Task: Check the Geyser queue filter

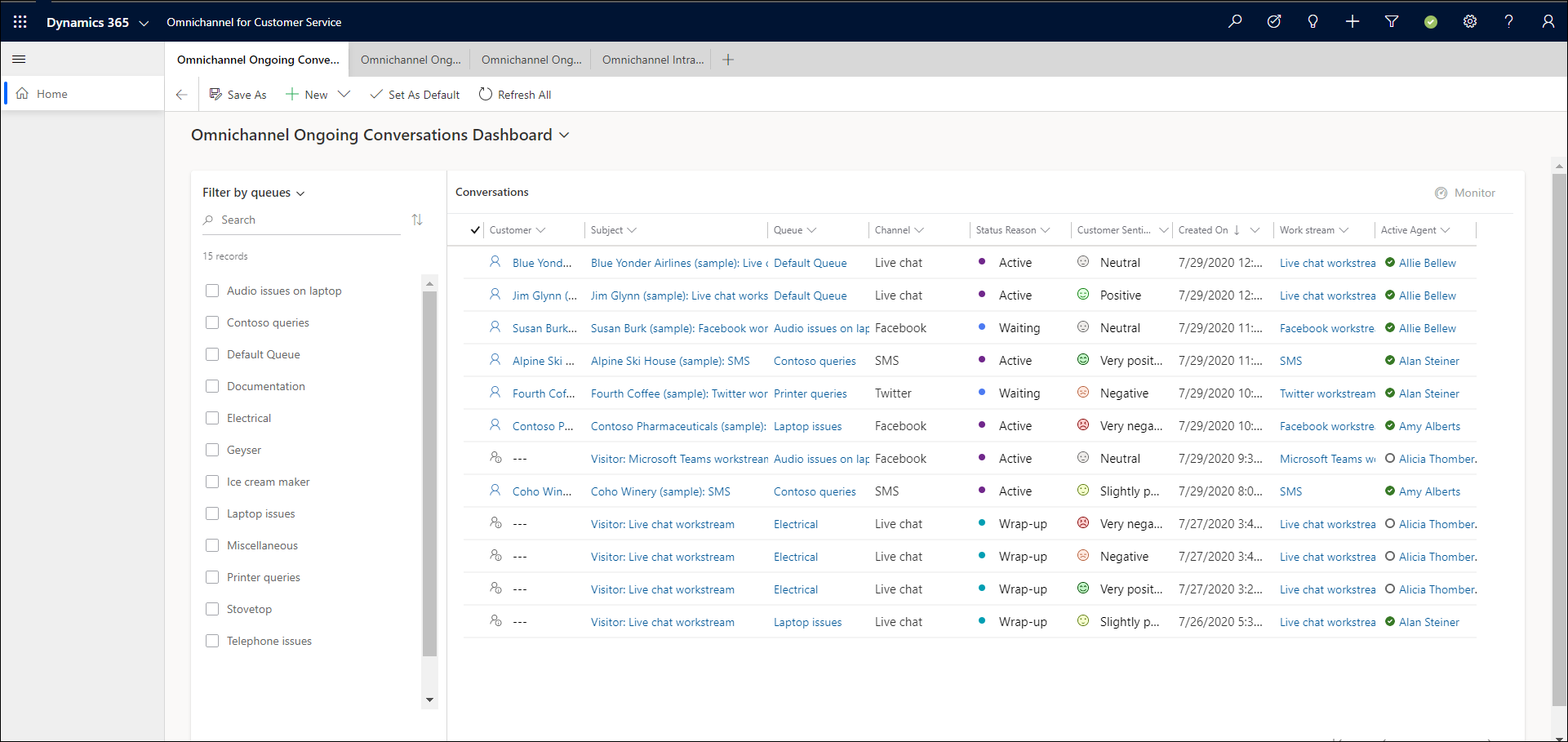Action: pos(212,450)
